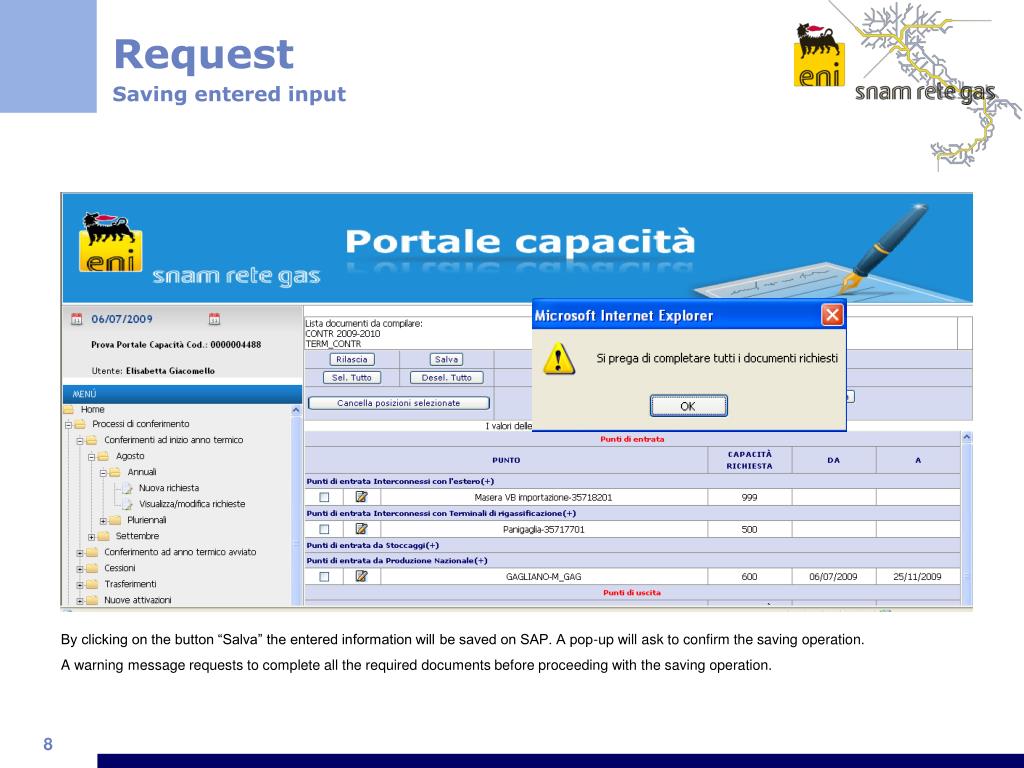Click the eni logo in portal banner
The width and height of the screenshot is (1024, 768).
(110, 243)
